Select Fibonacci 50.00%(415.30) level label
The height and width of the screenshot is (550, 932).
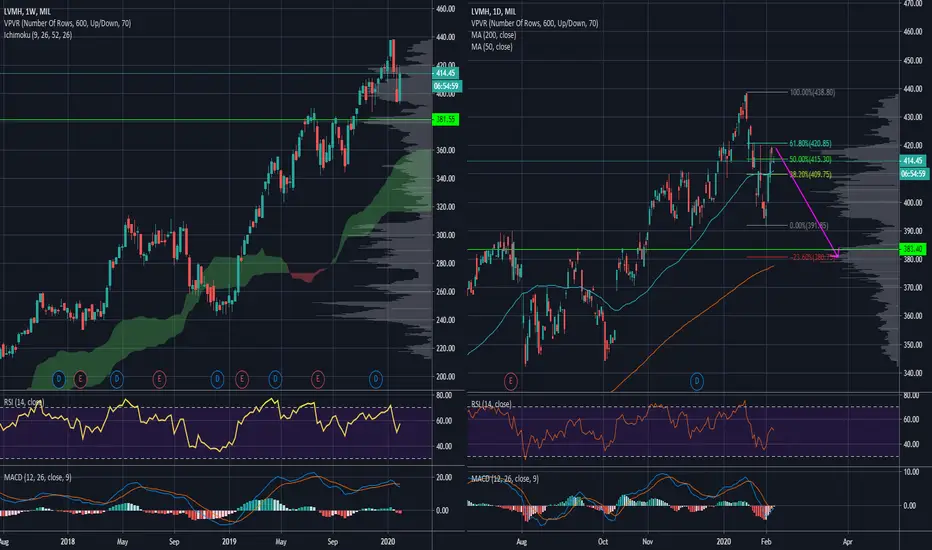coord(810,159)
